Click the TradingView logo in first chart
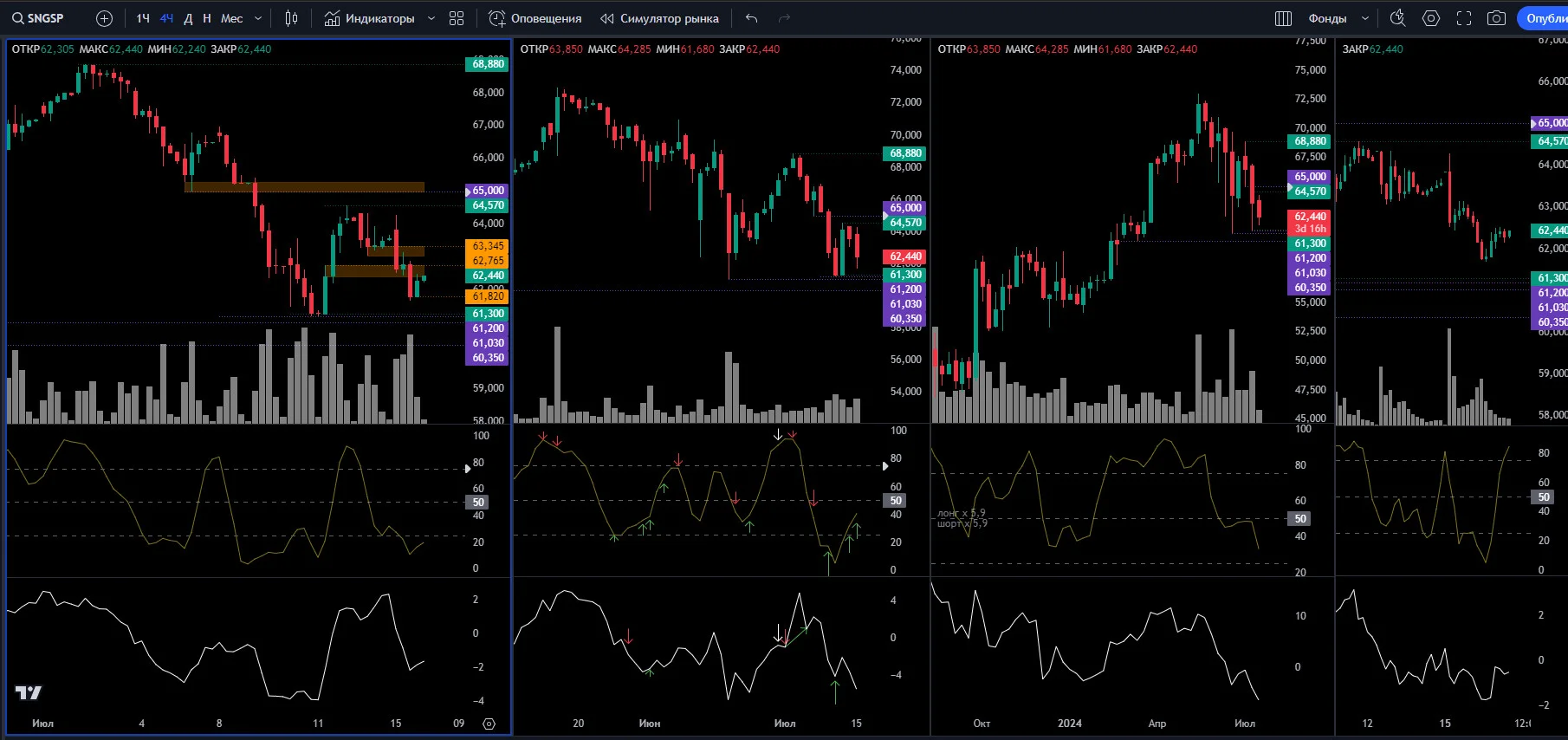 click(x=29, y=692)
